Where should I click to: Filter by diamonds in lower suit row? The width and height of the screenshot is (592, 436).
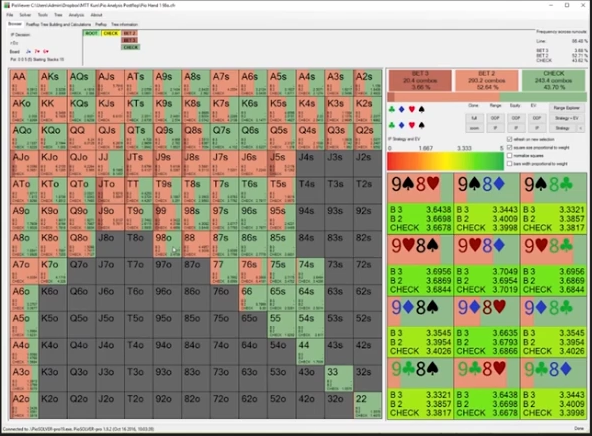(402, 125)
